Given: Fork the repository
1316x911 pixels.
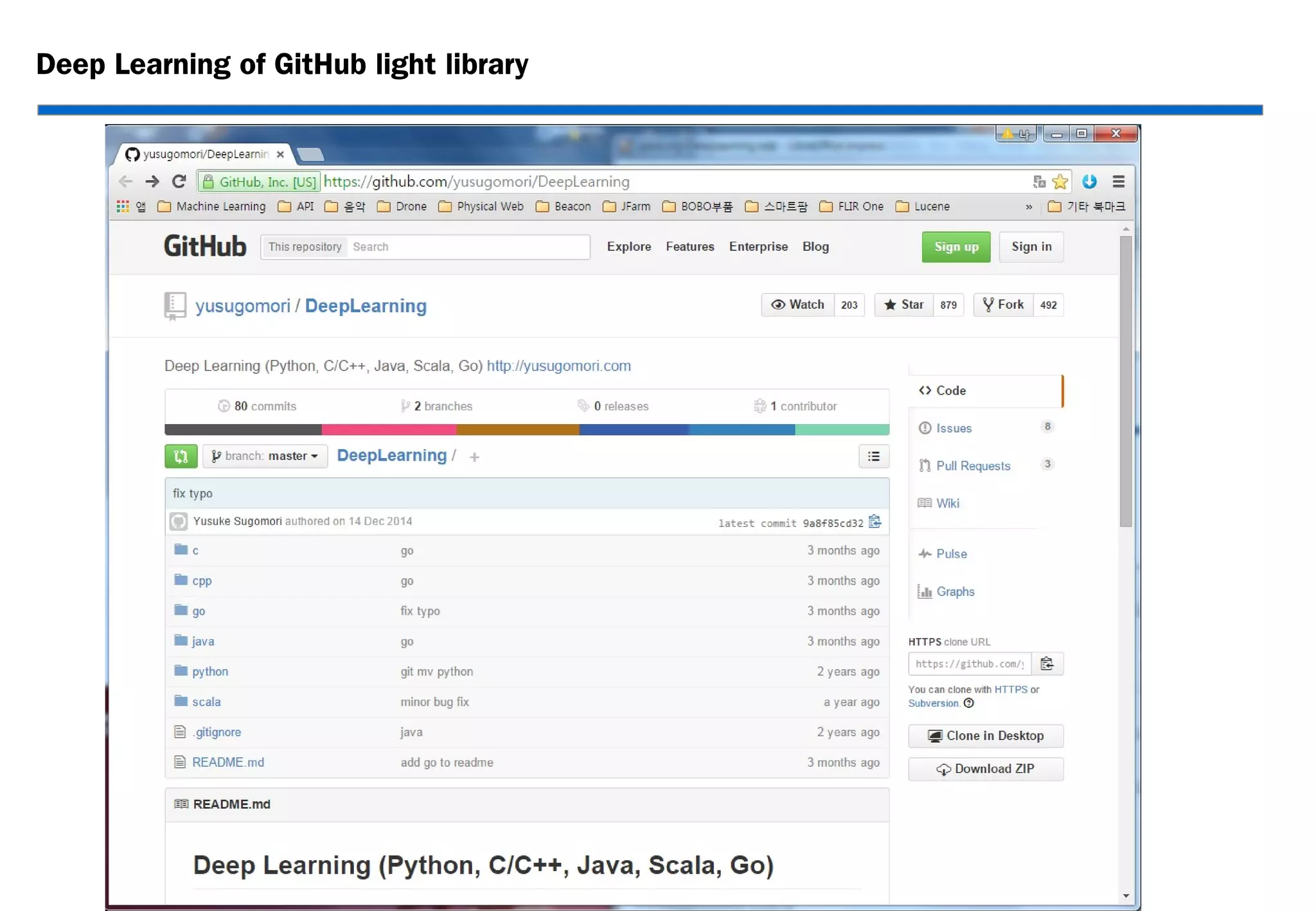Looking at the screenshot, I should click(x=1003, y=305).
